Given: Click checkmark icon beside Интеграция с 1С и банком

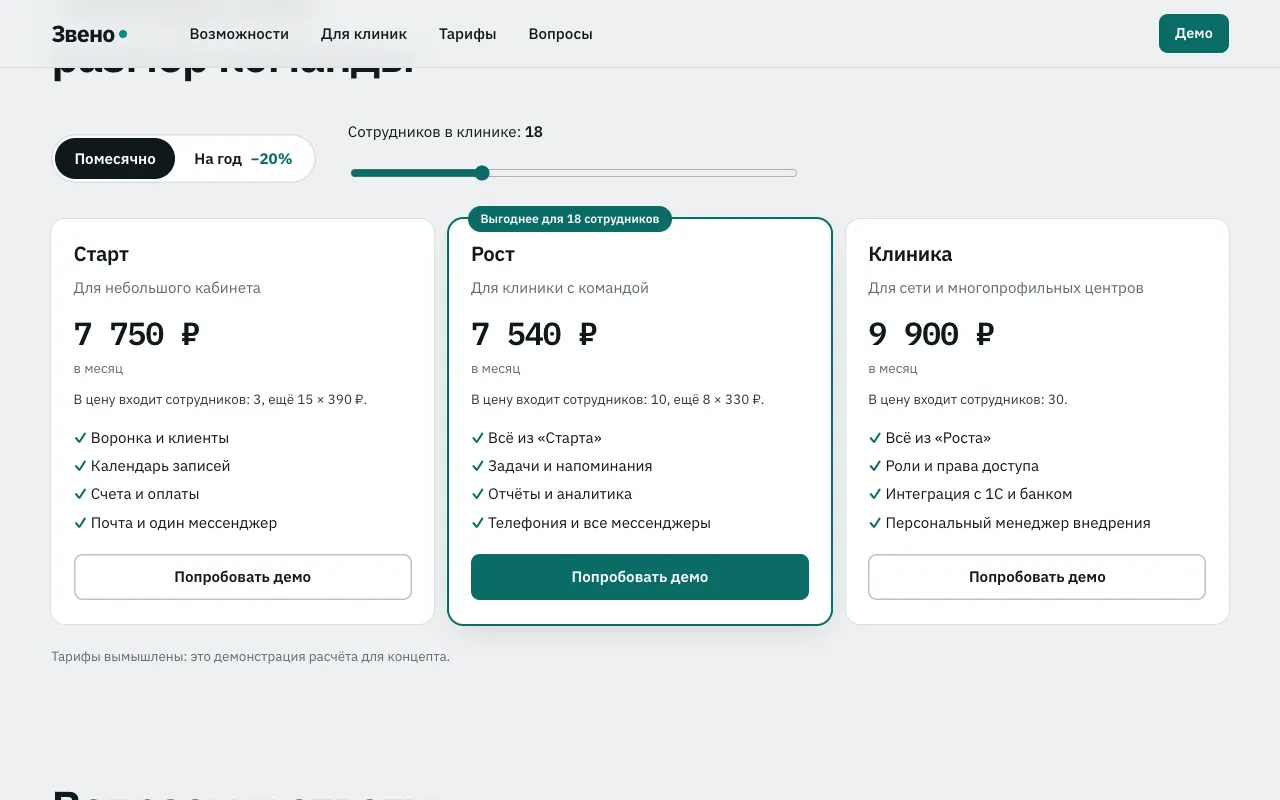Looking at the screenshot, I should point(874,494).
